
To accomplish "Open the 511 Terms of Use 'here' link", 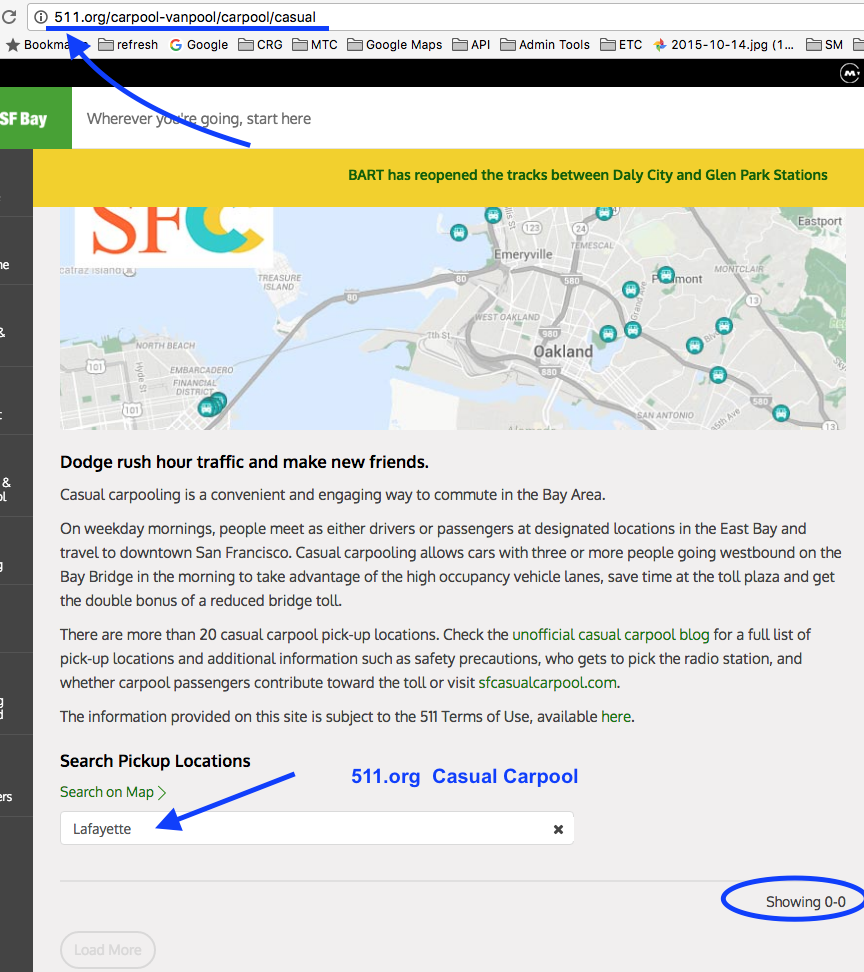I will coord(615,717).
